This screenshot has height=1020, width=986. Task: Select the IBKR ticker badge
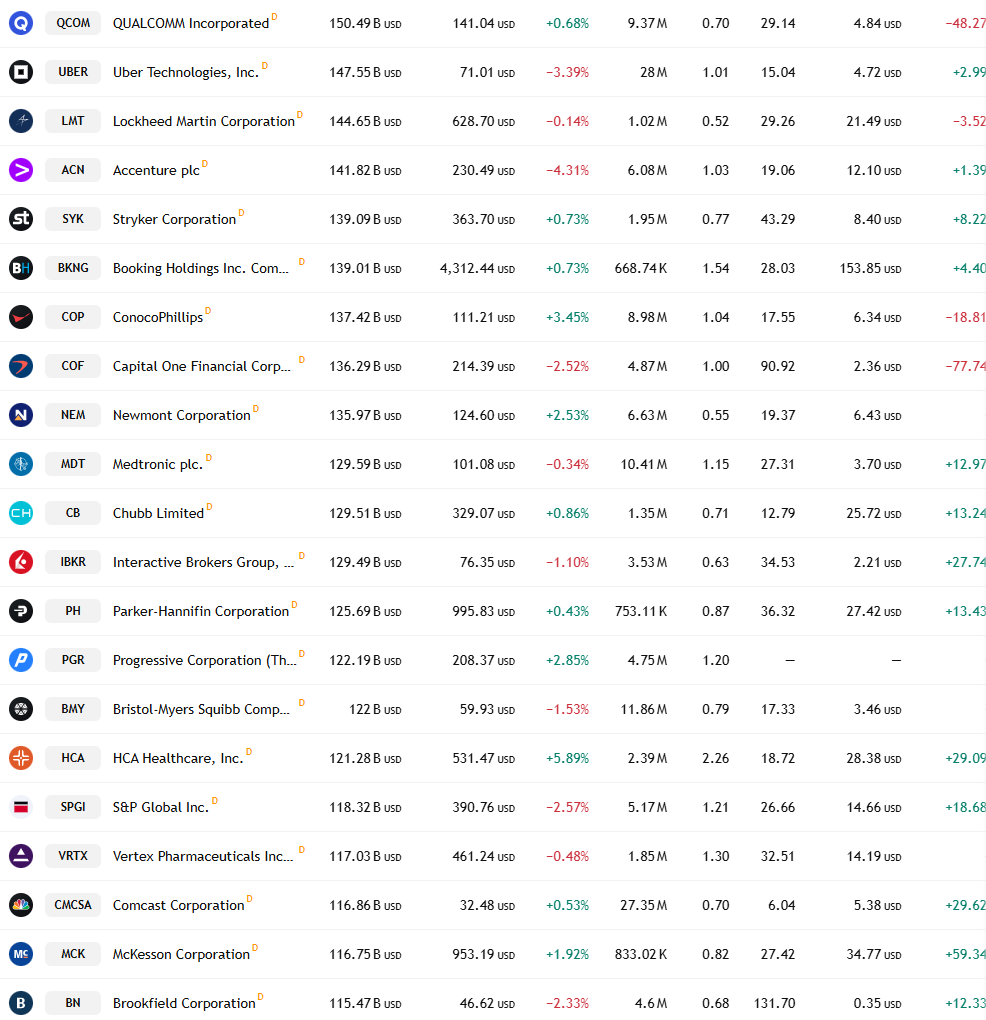[x=73, y=562]
